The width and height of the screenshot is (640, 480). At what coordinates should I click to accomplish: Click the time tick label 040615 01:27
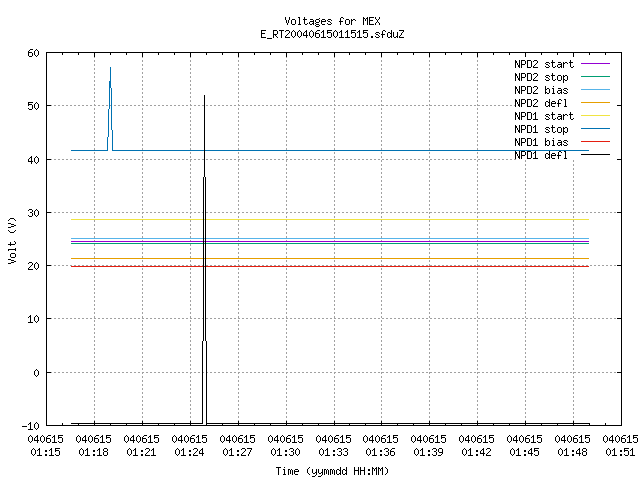pyautogui.click(x=237, y=446)
